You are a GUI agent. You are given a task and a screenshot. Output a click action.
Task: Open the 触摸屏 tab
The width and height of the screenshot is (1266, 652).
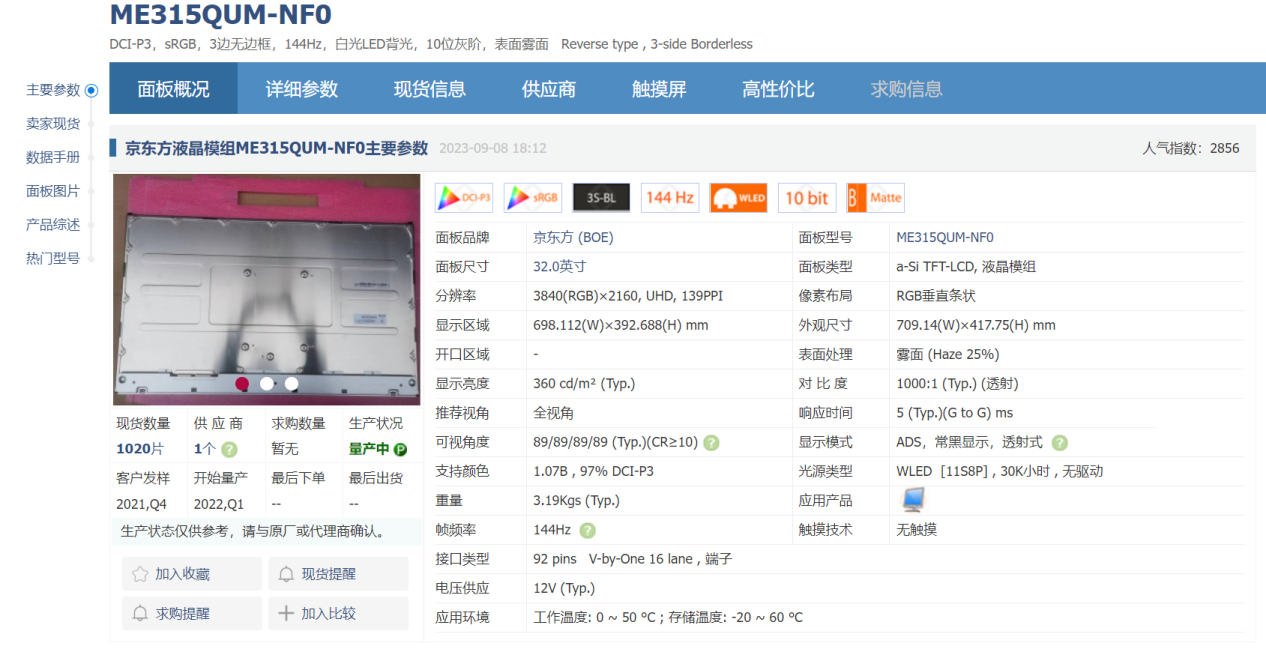coord(659,89)
